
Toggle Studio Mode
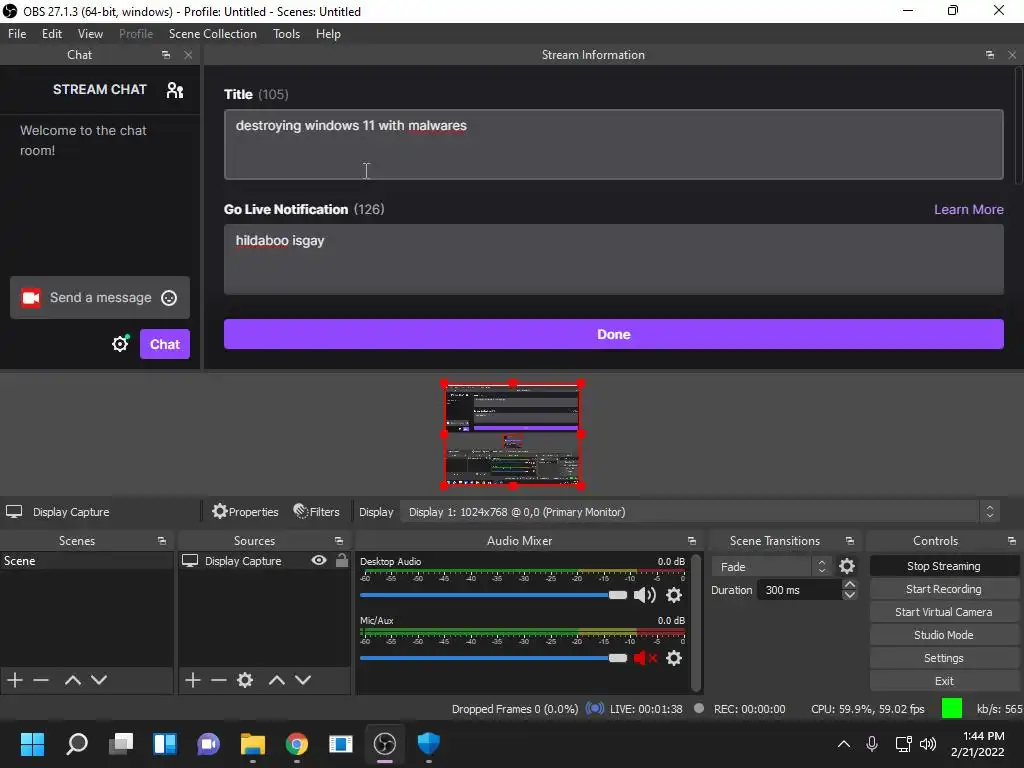pos(944,635)
